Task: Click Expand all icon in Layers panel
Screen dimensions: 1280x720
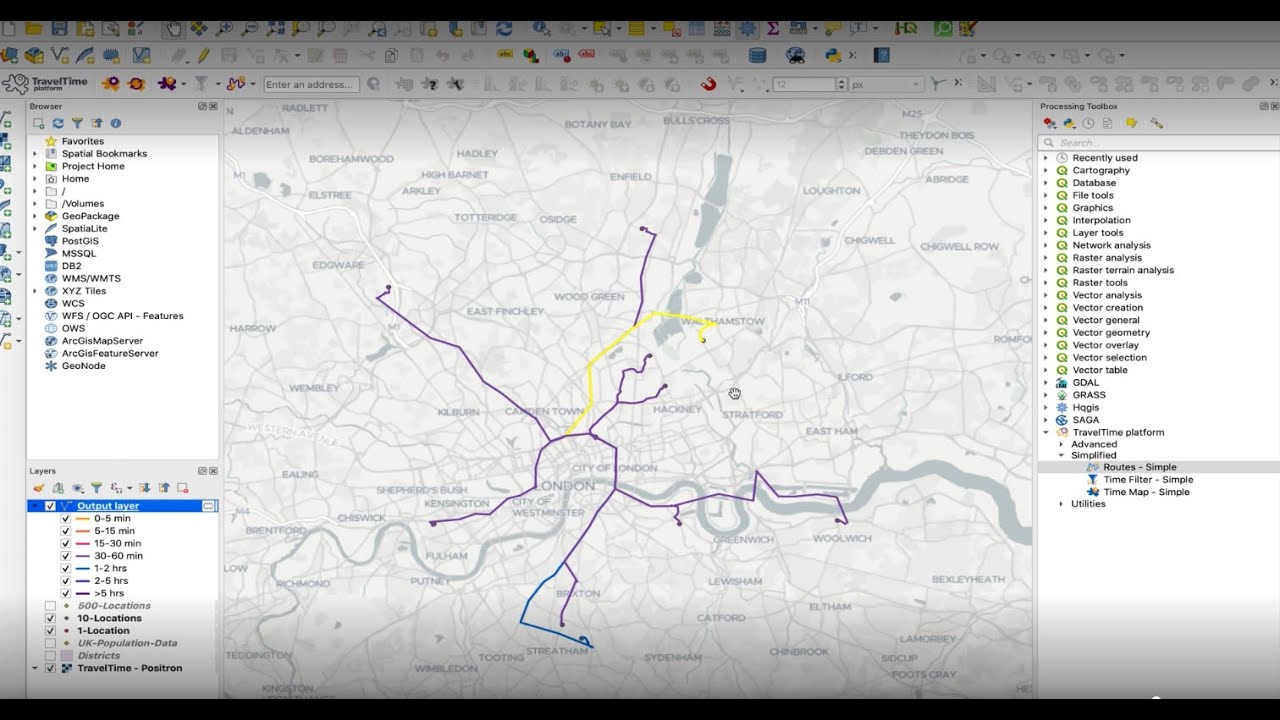Action: coord(145,488)
